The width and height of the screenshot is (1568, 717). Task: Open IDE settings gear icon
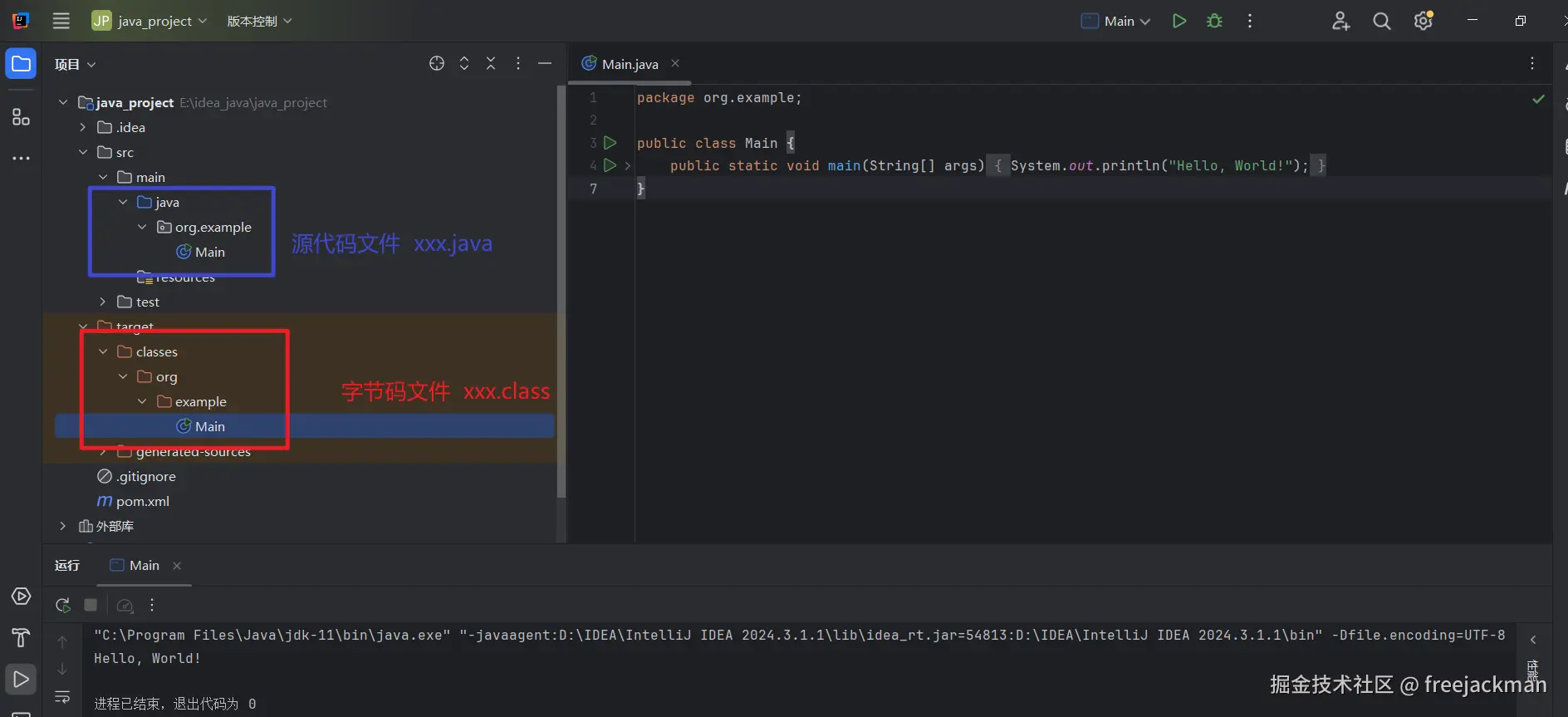tap(1423, 21)
